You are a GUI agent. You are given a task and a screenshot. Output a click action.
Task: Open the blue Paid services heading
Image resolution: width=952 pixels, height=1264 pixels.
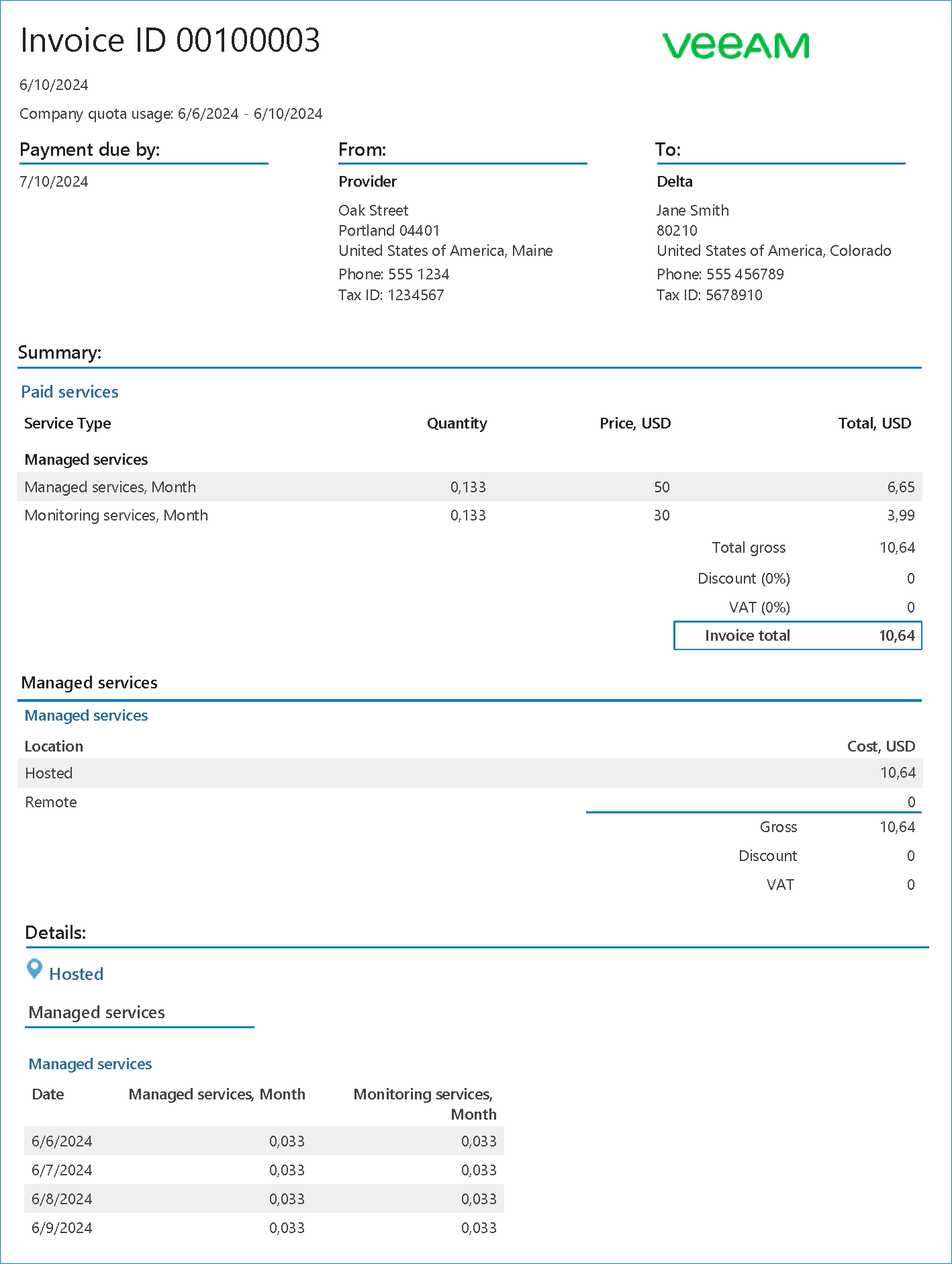click(x=70, y=392)
